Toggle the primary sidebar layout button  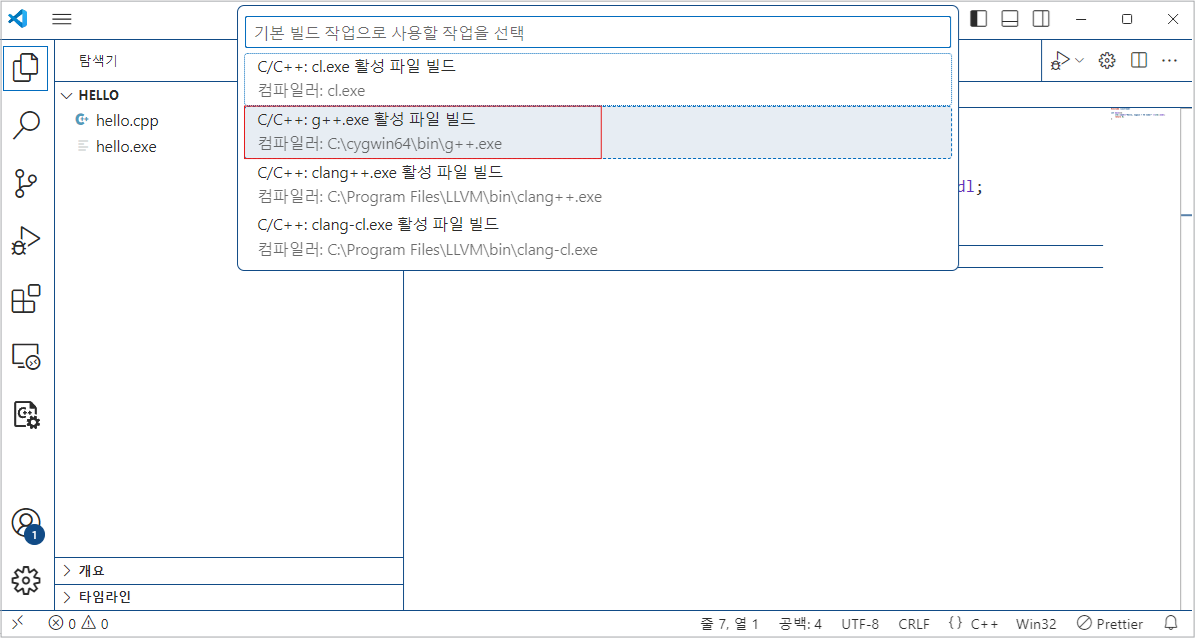979,19
